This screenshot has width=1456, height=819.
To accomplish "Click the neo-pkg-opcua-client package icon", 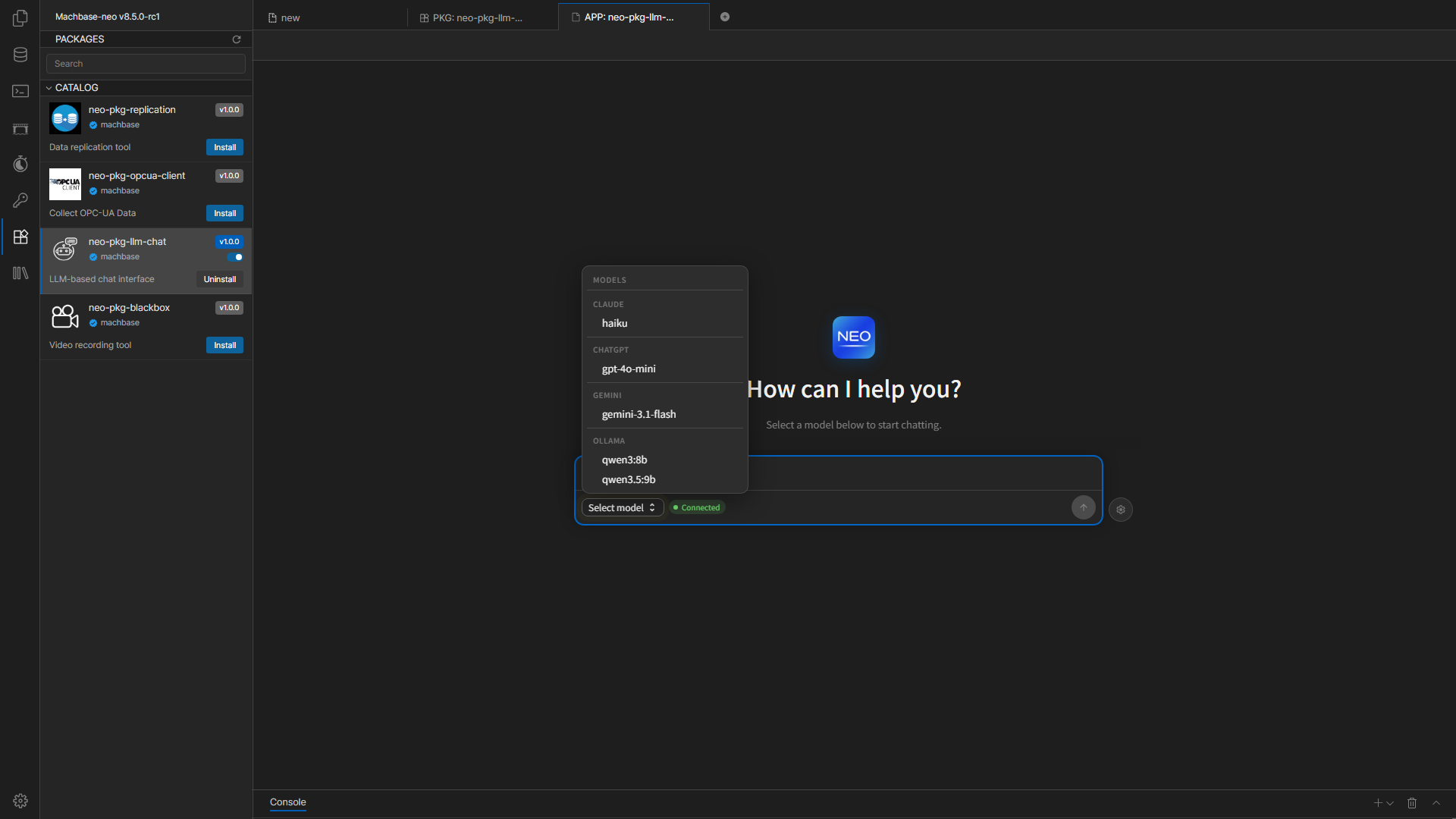I will [x=65, y=184].
